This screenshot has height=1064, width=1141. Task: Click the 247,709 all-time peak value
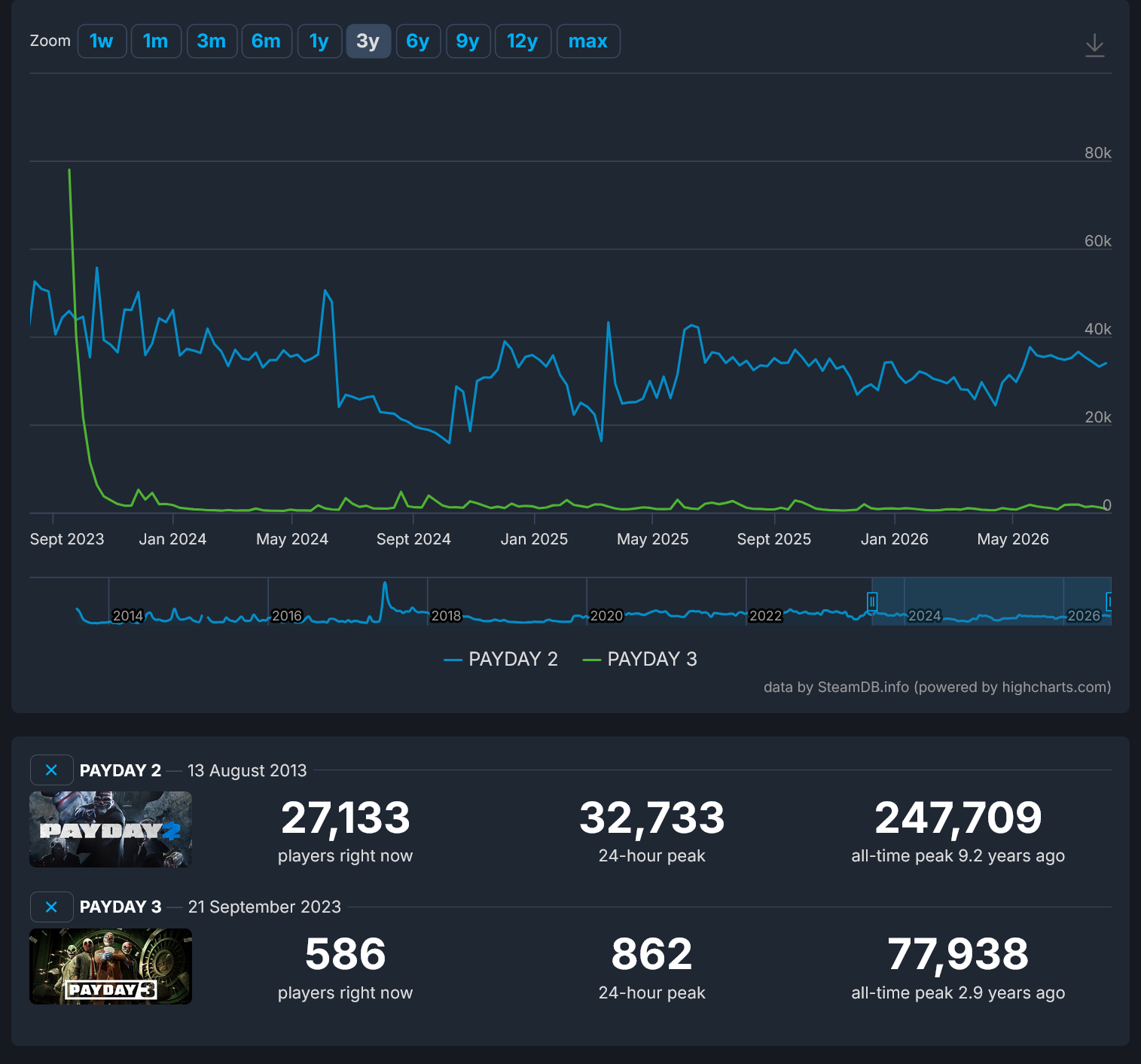tap(958, 818)
